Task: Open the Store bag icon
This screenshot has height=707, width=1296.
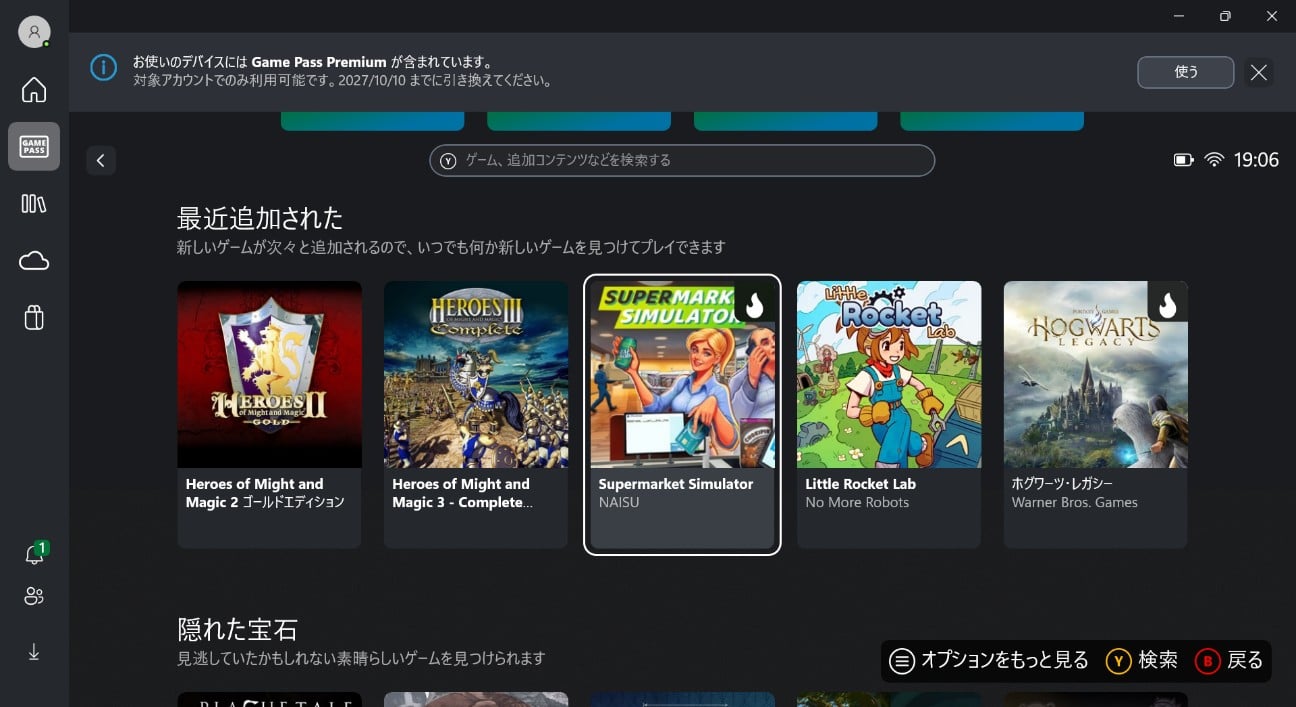Action: 34,318
